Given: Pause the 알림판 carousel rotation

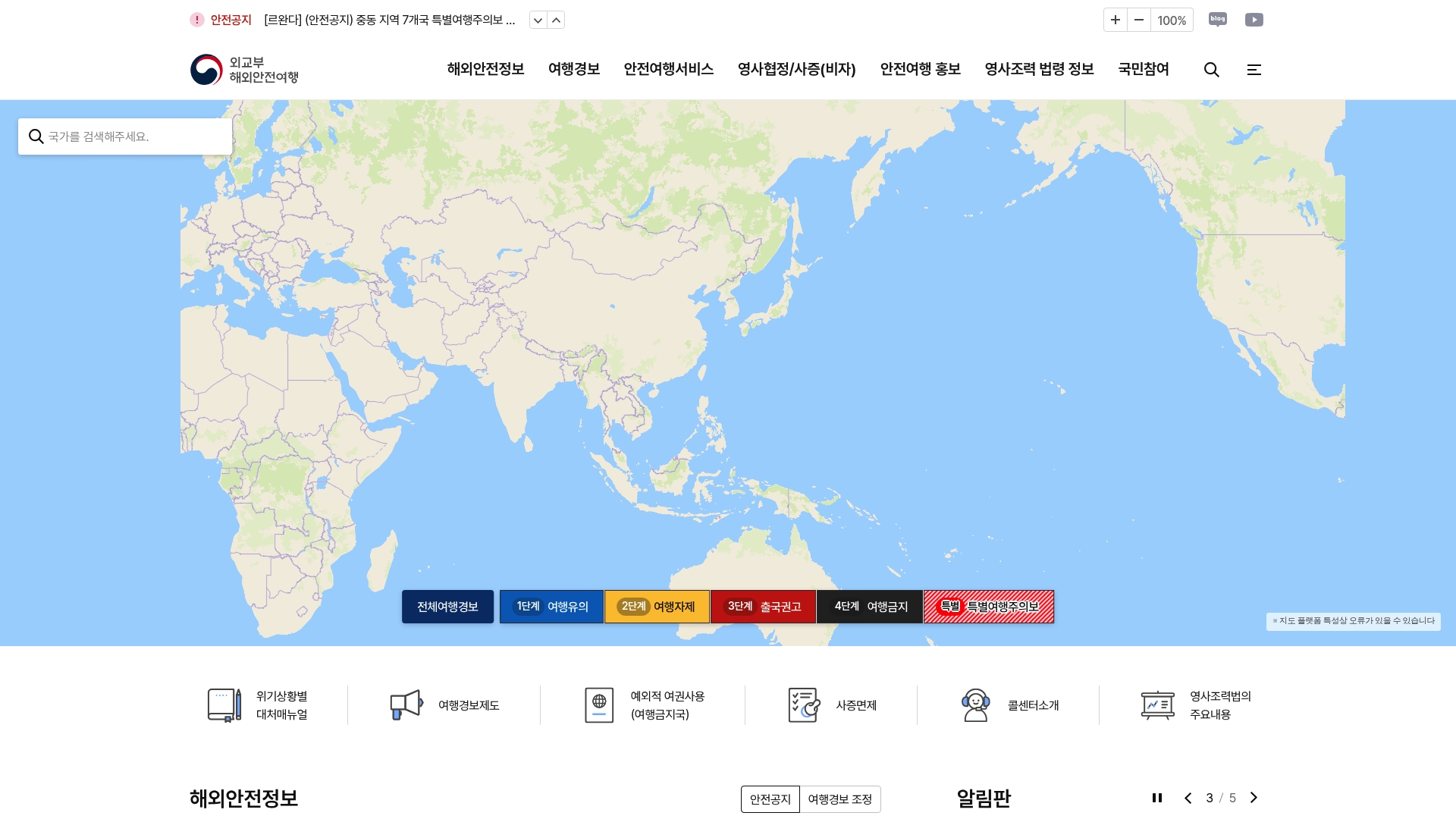Looking at the screenshot, I should (x=1157, y=798).
